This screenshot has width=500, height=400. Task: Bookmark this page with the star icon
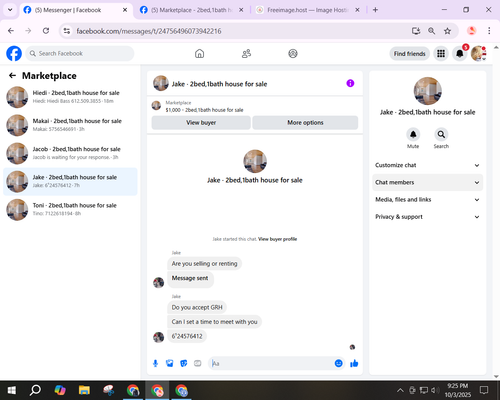point(447,31)
